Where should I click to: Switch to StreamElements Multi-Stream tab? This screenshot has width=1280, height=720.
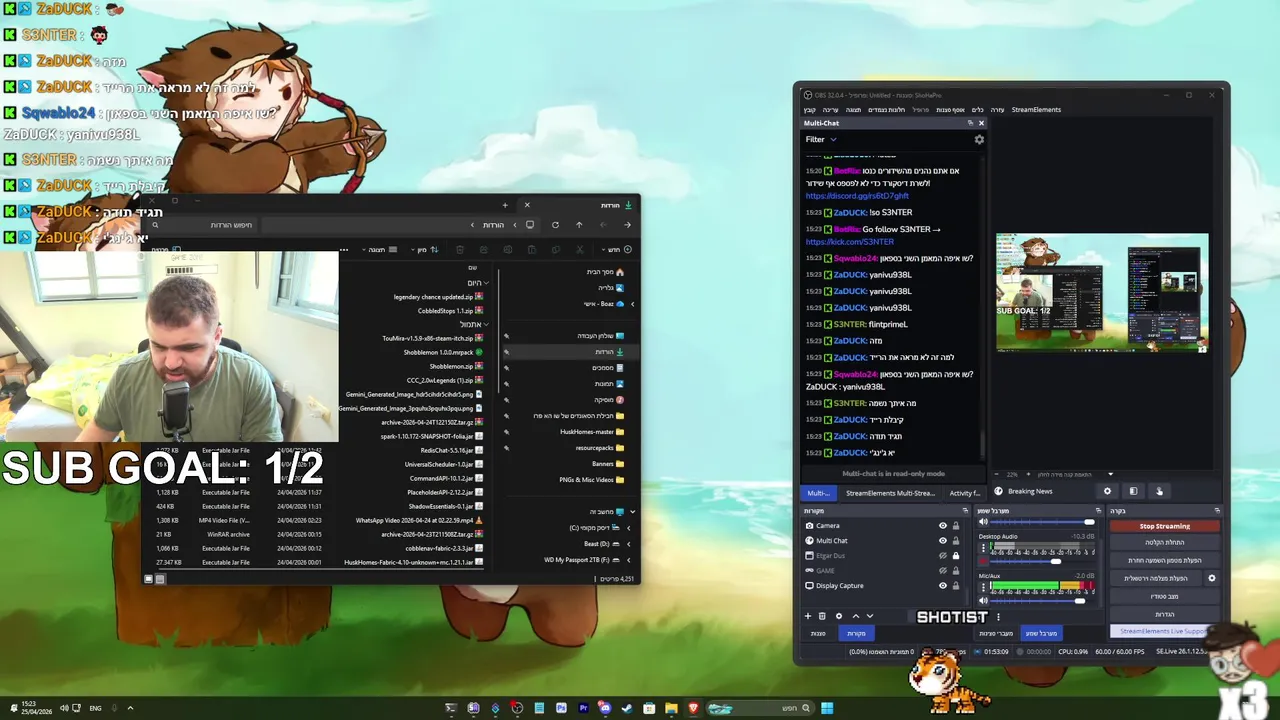[890, 493]
